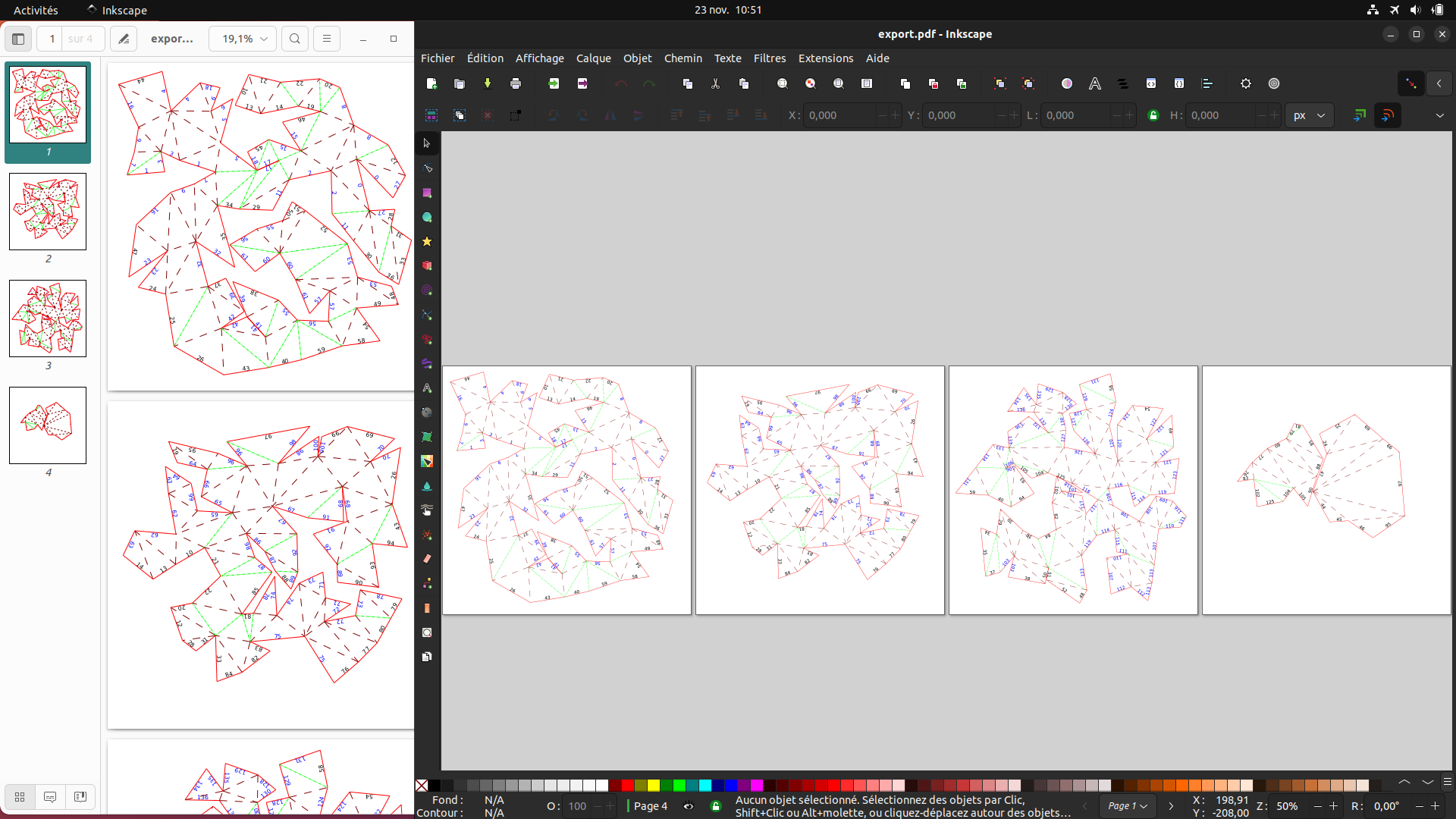Open the Chemin menu
The image size is (1456, 819).
coord(682,58)
